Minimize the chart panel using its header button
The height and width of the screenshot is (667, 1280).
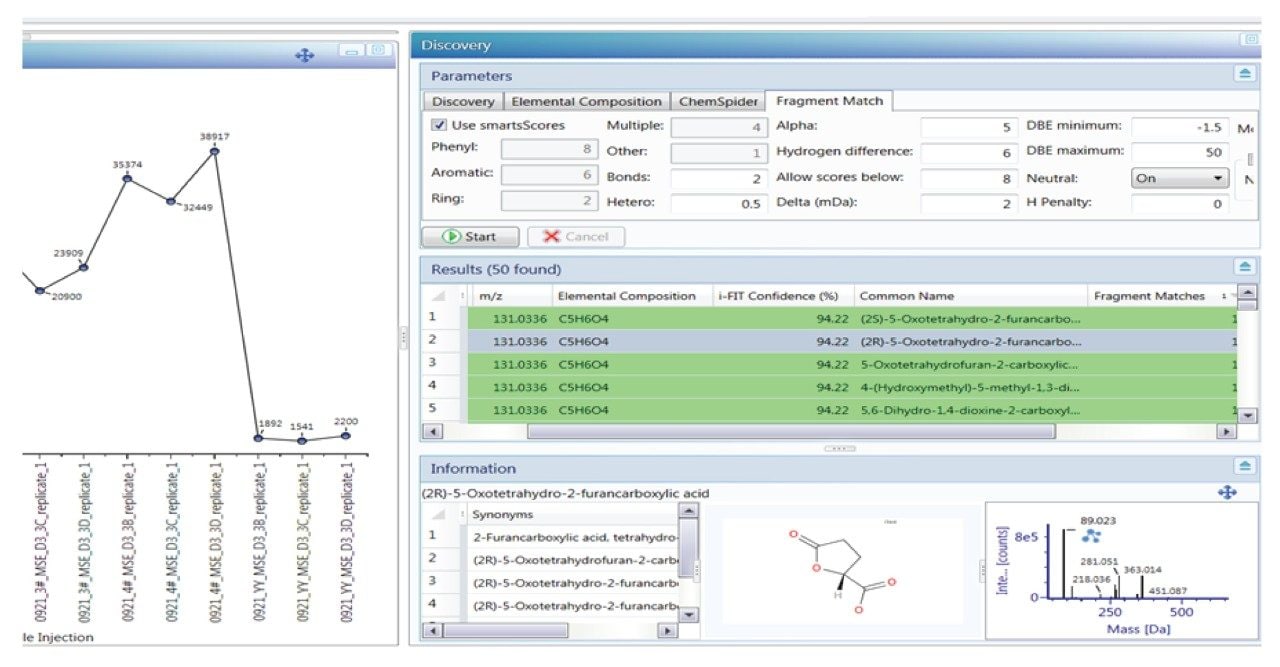(350, 50)
